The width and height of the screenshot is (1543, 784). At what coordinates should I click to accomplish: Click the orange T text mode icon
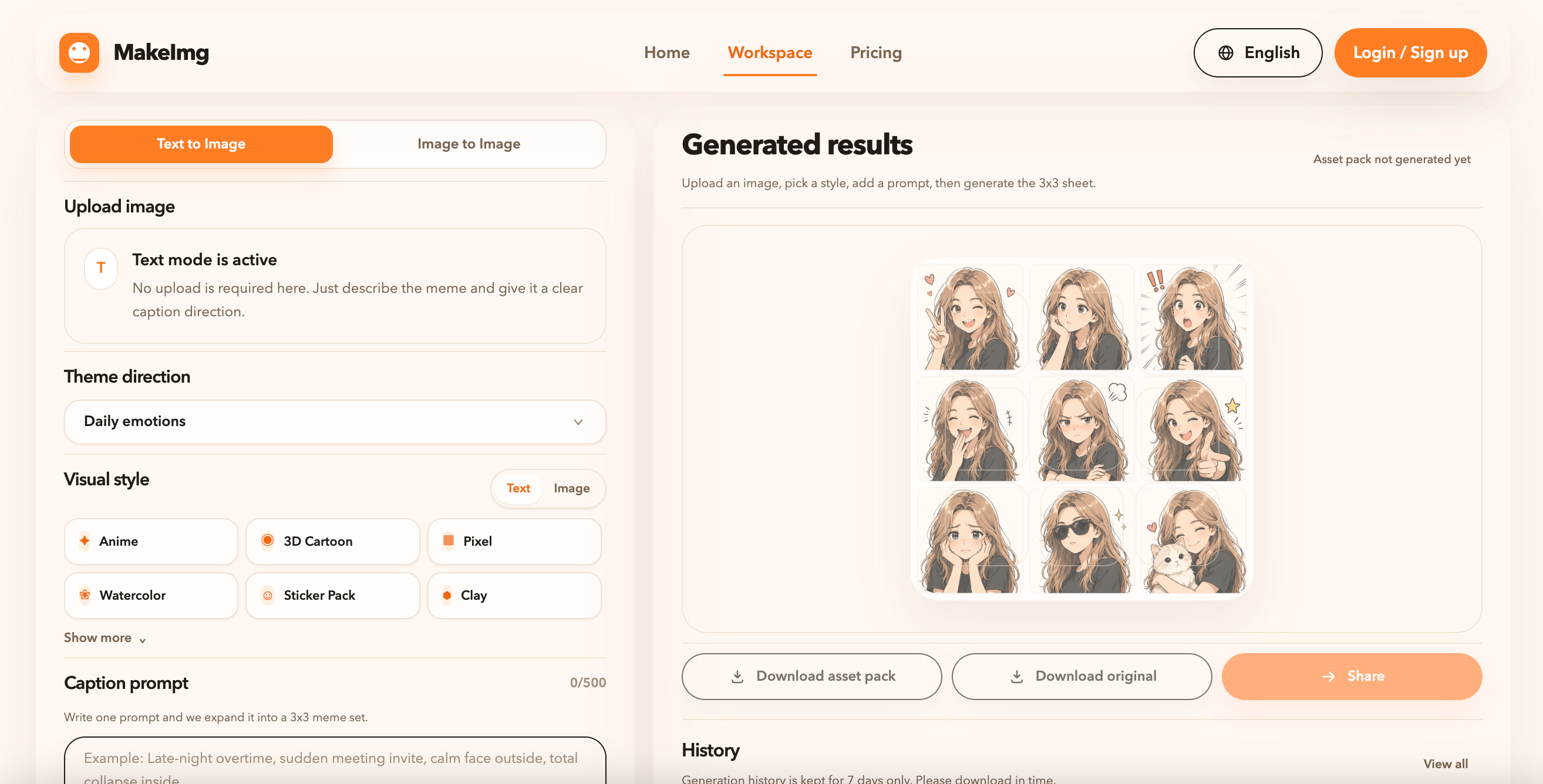click(x=100, y=268)
